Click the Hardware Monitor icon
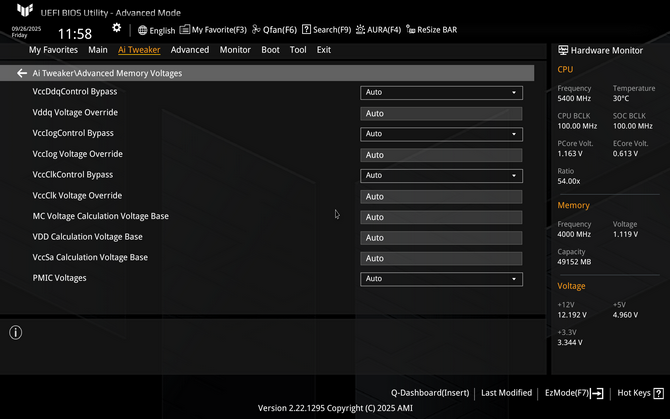This screenshot has width=670, height=419. click(563, 50)
